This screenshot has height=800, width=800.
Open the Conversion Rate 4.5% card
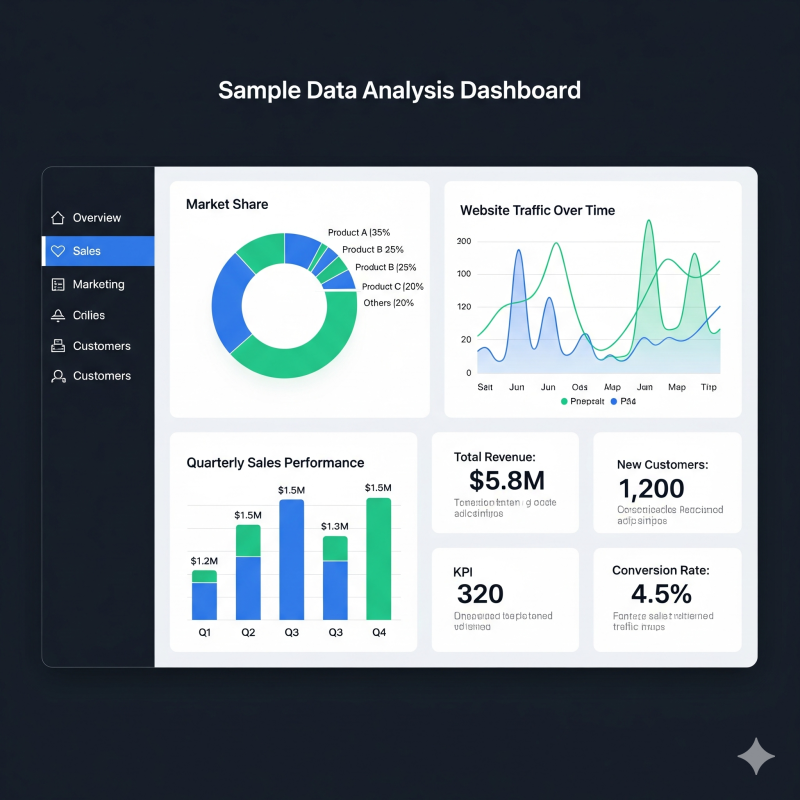click(x=667, y=598)
